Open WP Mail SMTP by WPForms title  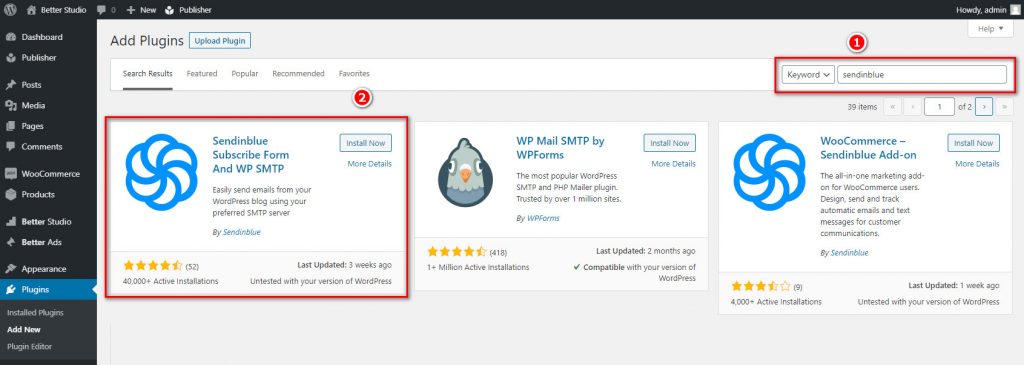(x=560, y=148)
